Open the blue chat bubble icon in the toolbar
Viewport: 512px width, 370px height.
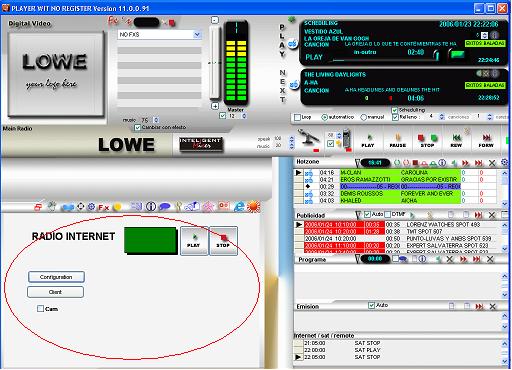(164, 207)
